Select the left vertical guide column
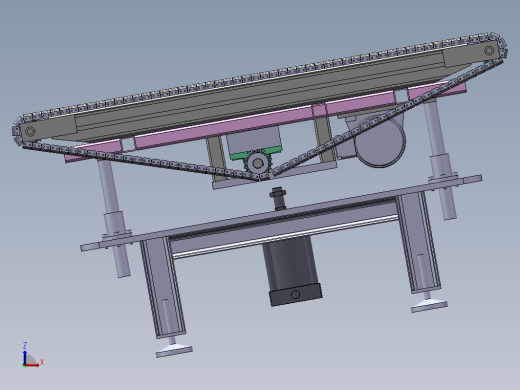The height and width of the screenshot is (390, 520). (114, 218)
